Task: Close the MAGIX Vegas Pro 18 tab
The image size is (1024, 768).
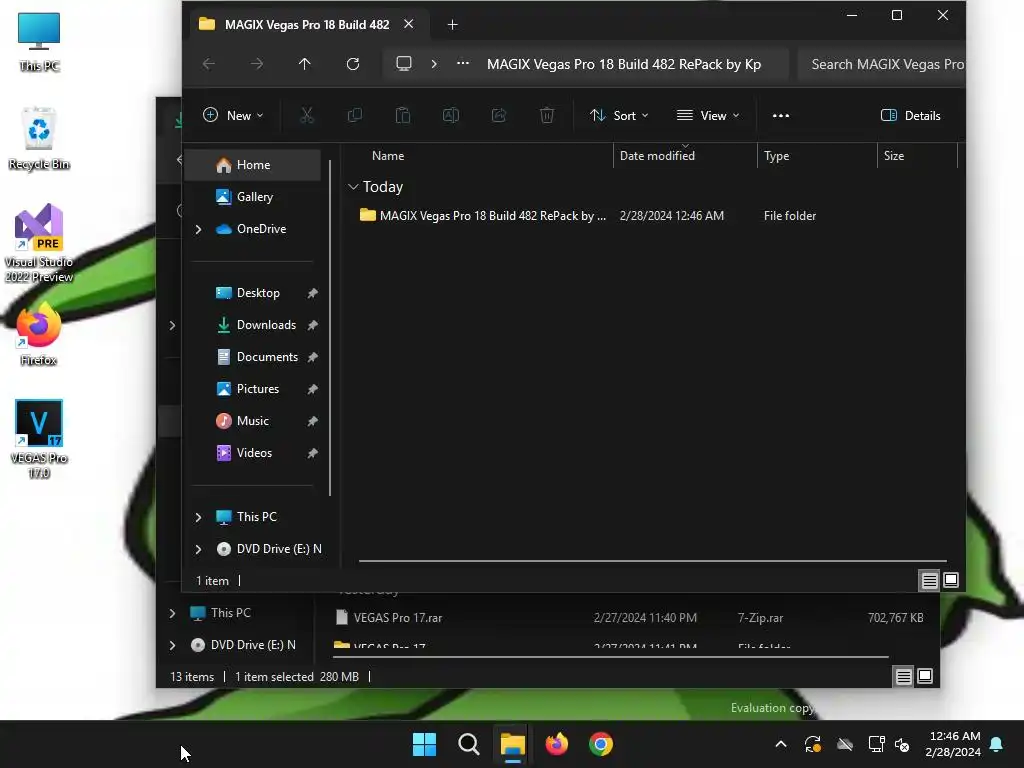Action: pos(408,24)
